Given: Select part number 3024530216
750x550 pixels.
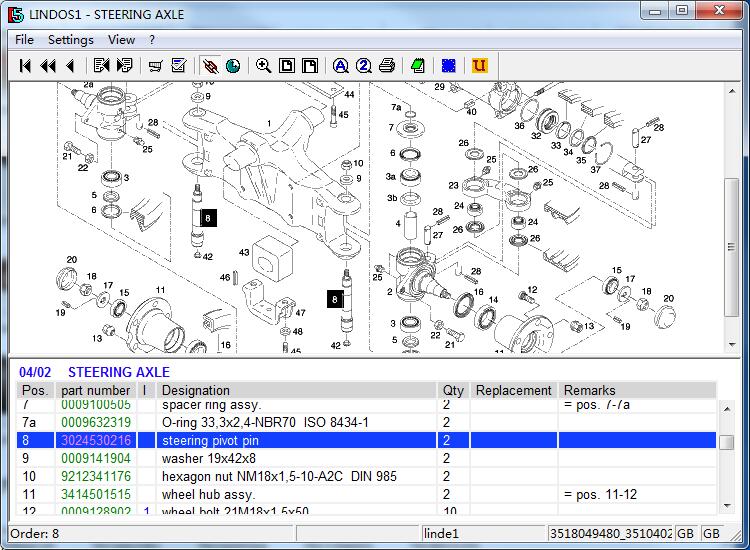Looking at the screenshot, I should click(96, 440).
